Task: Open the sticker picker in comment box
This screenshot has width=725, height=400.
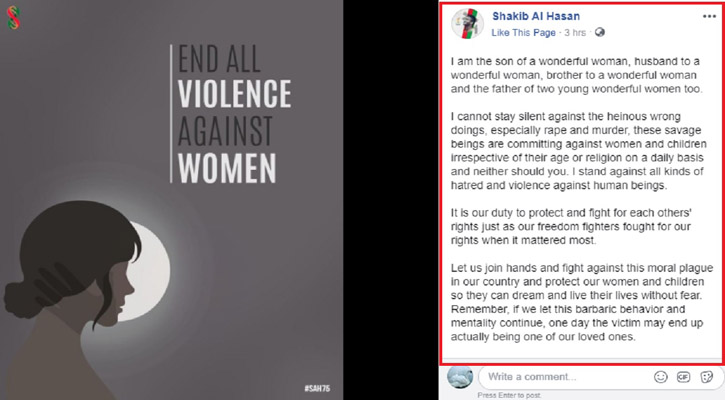Action: (707, 377)
